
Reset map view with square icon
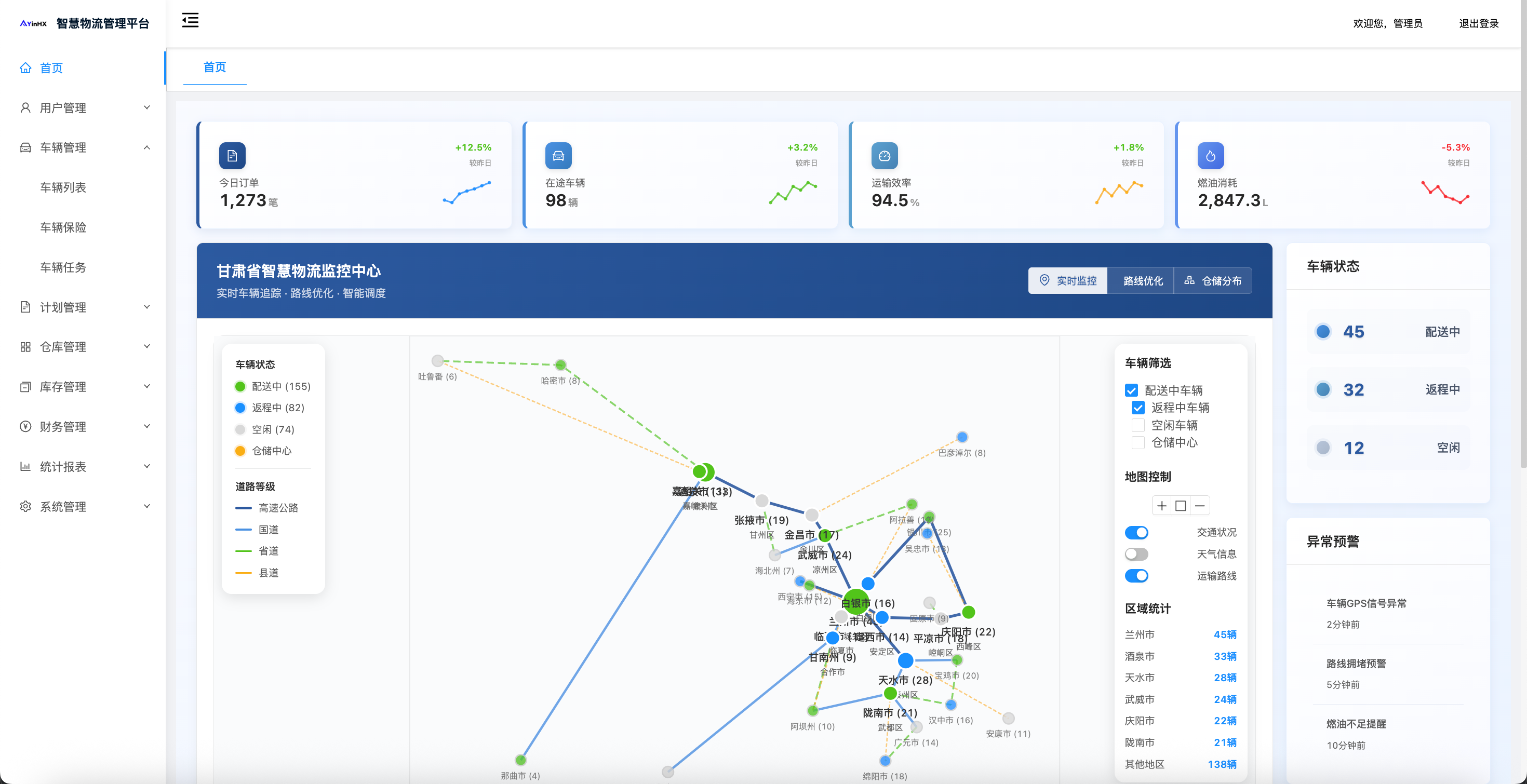pos(1180,506)
